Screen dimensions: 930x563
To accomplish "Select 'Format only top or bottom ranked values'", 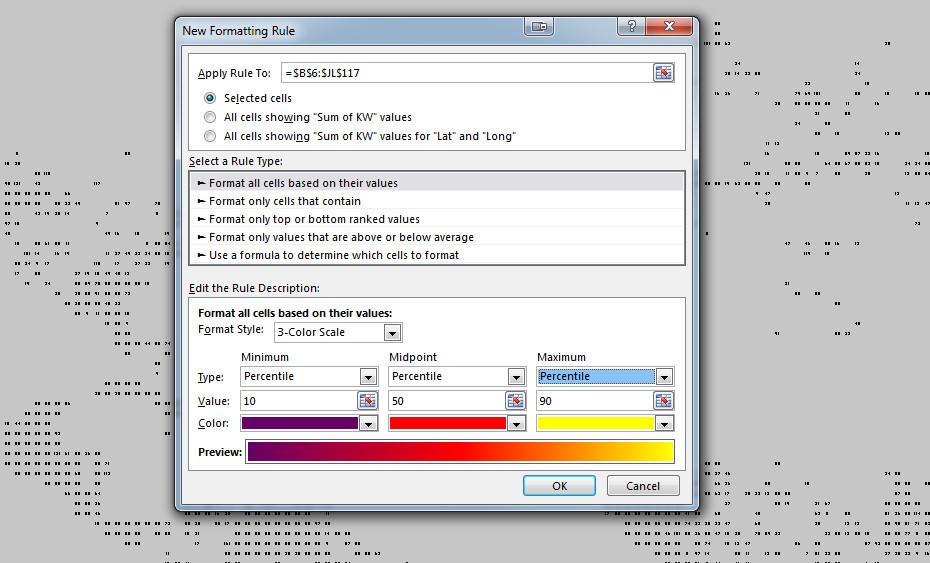I will (x=437, y=219).
